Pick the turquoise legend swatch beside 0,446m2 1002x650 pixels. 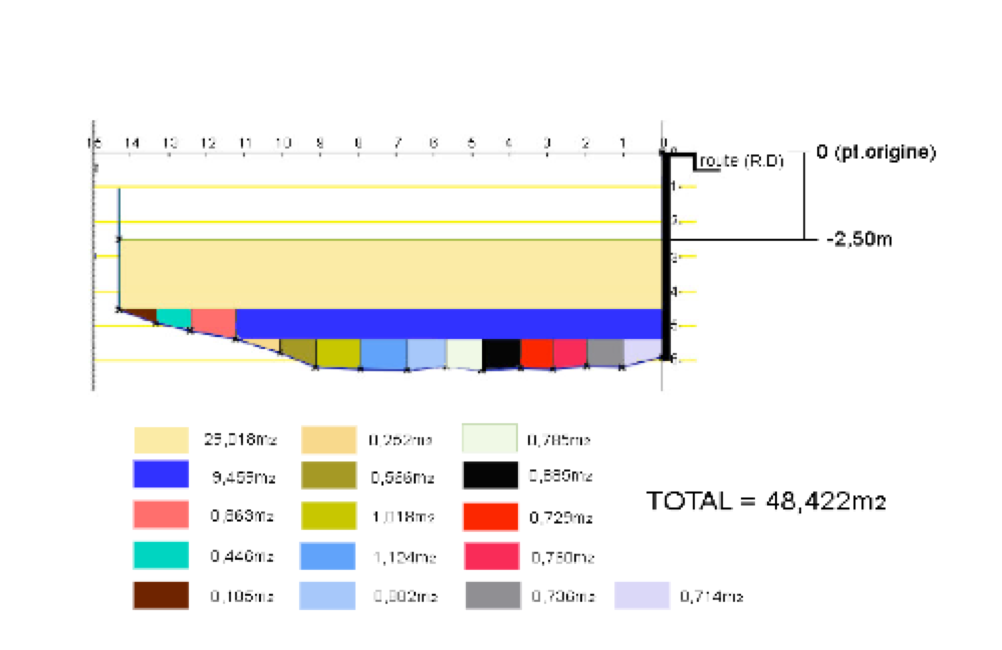coord(160,555)
